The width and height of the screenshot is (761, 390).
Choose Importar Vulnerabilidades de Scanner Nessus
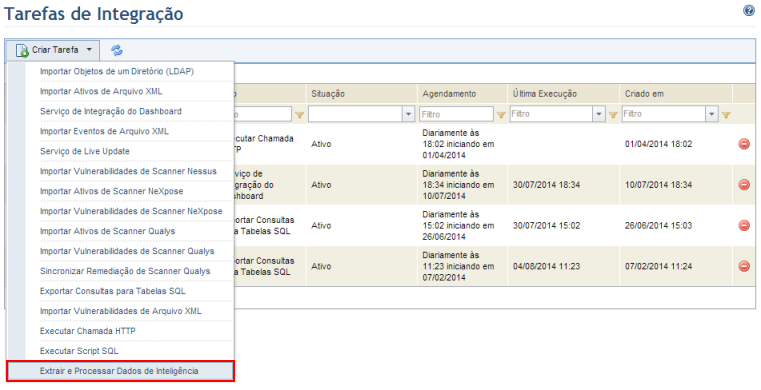point(128,171)
